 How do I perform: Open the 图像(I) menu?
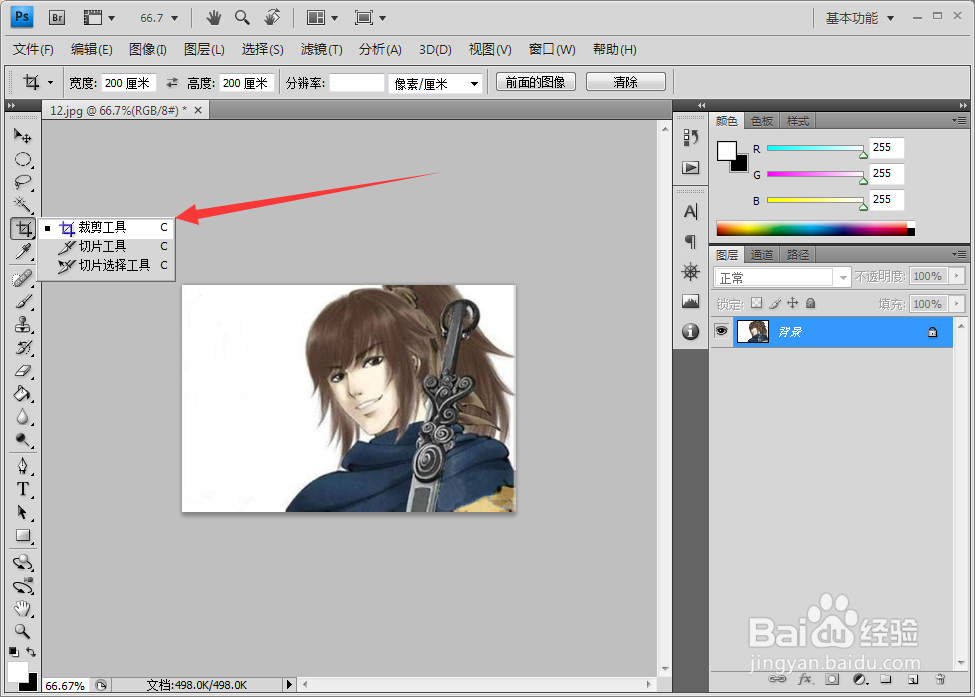point(148,49)
